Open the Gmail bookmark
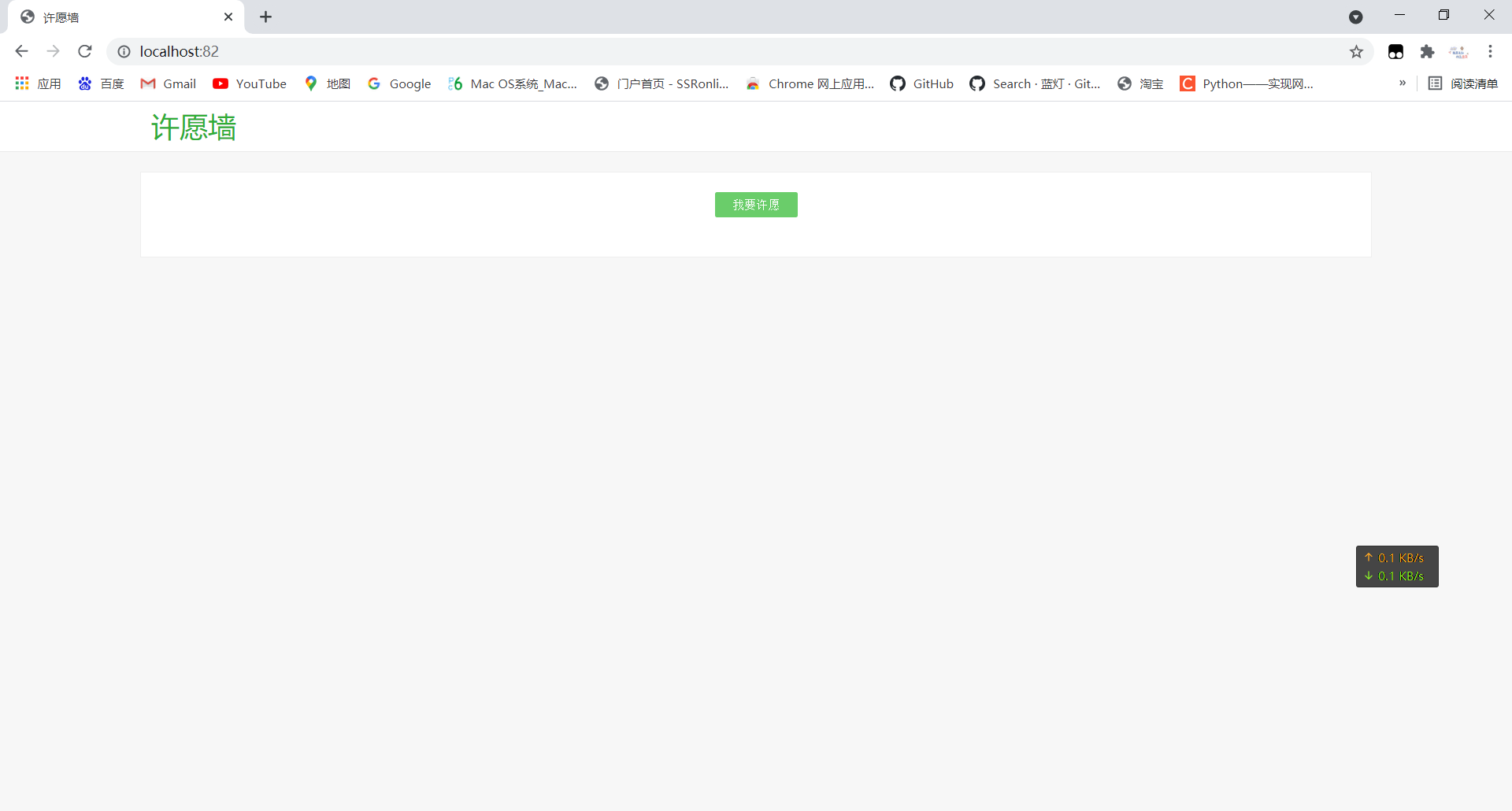1512x811 pixels. 168,83
